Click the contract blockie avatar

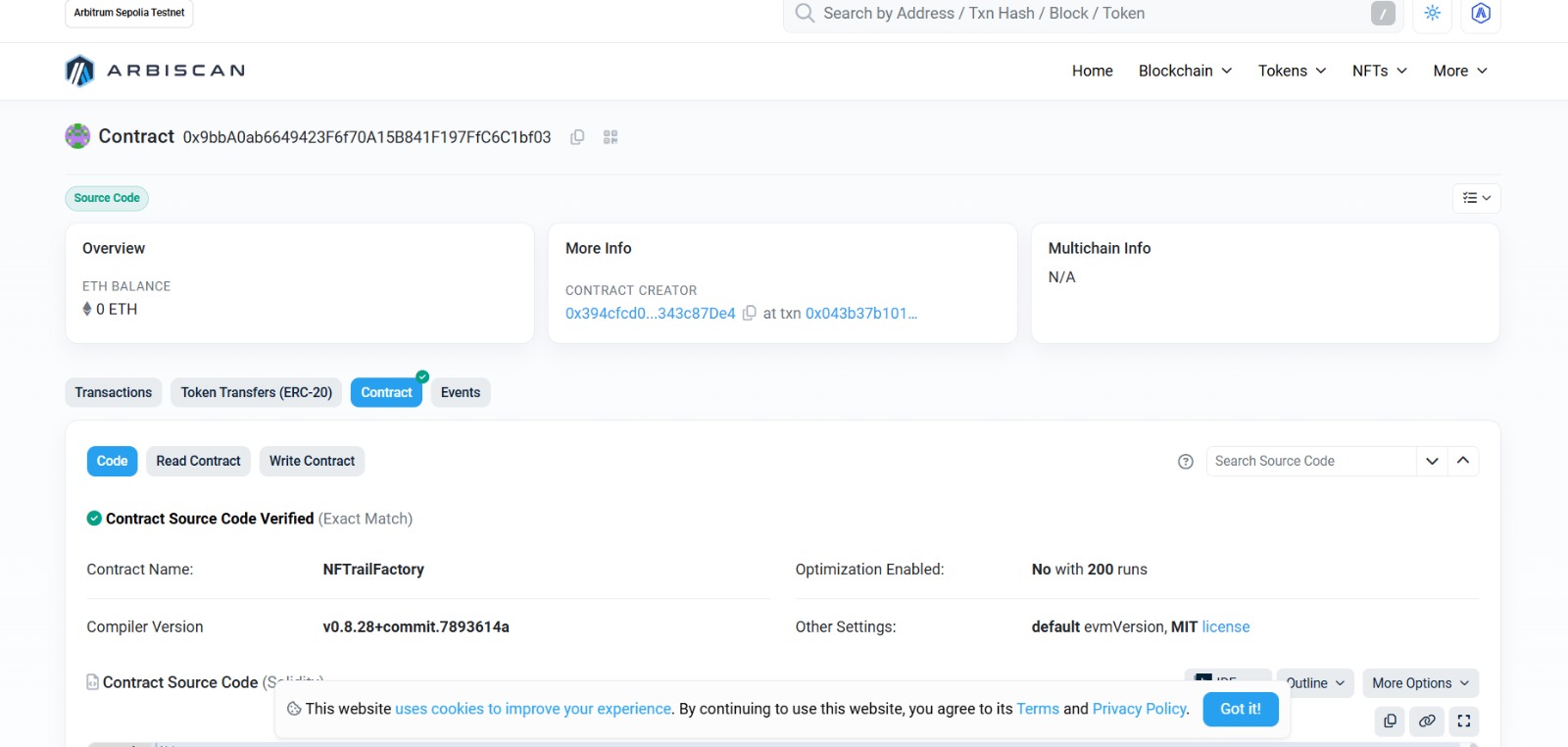[77, 136]
